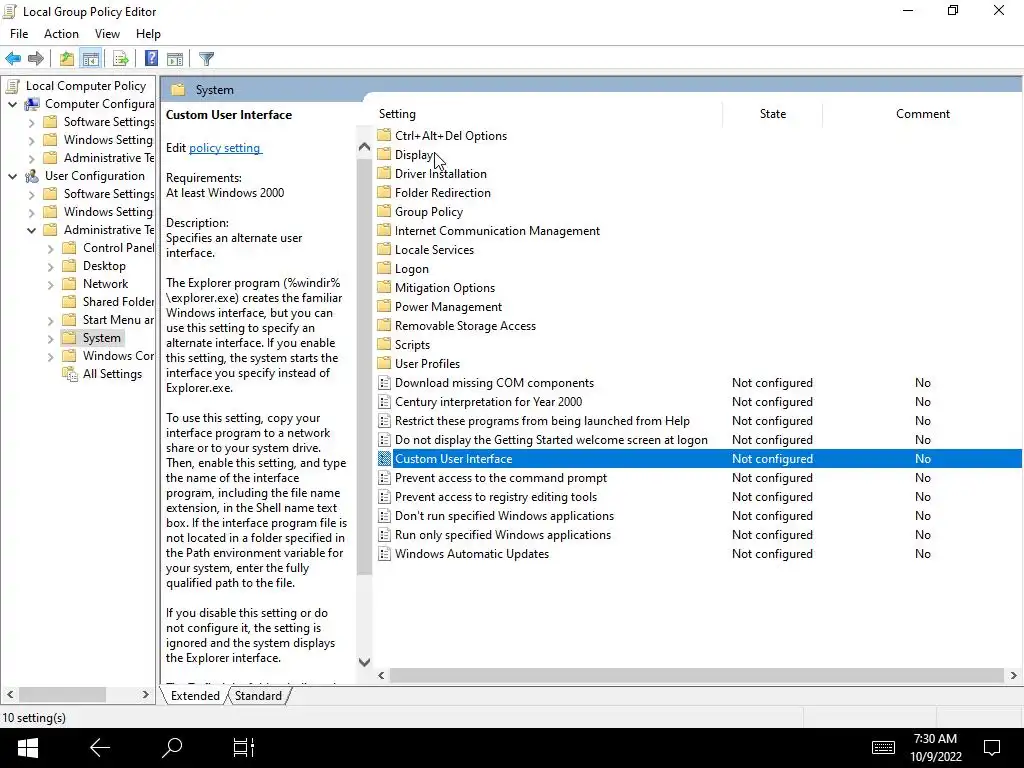Open the Help menu
Viewport: 1024px width, 768px height.
click(x=148, y=34)
